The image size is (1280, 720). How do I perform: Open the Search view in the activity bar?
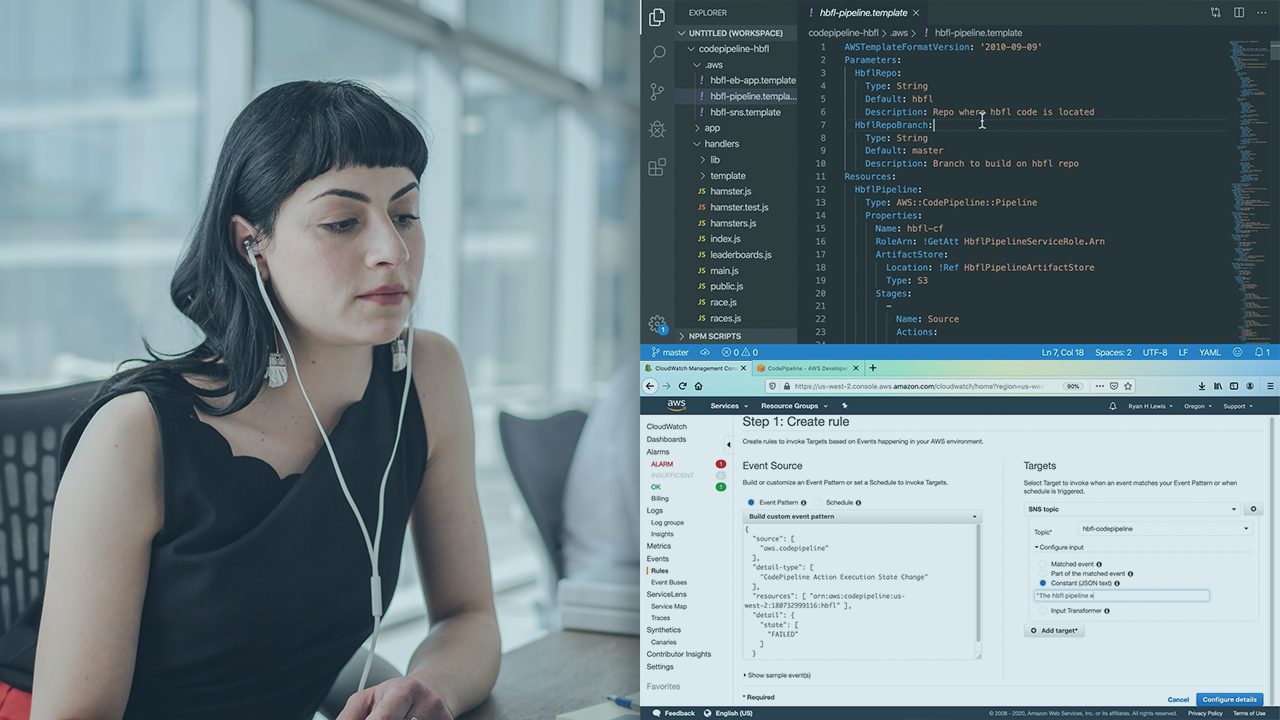pos(657,54)
